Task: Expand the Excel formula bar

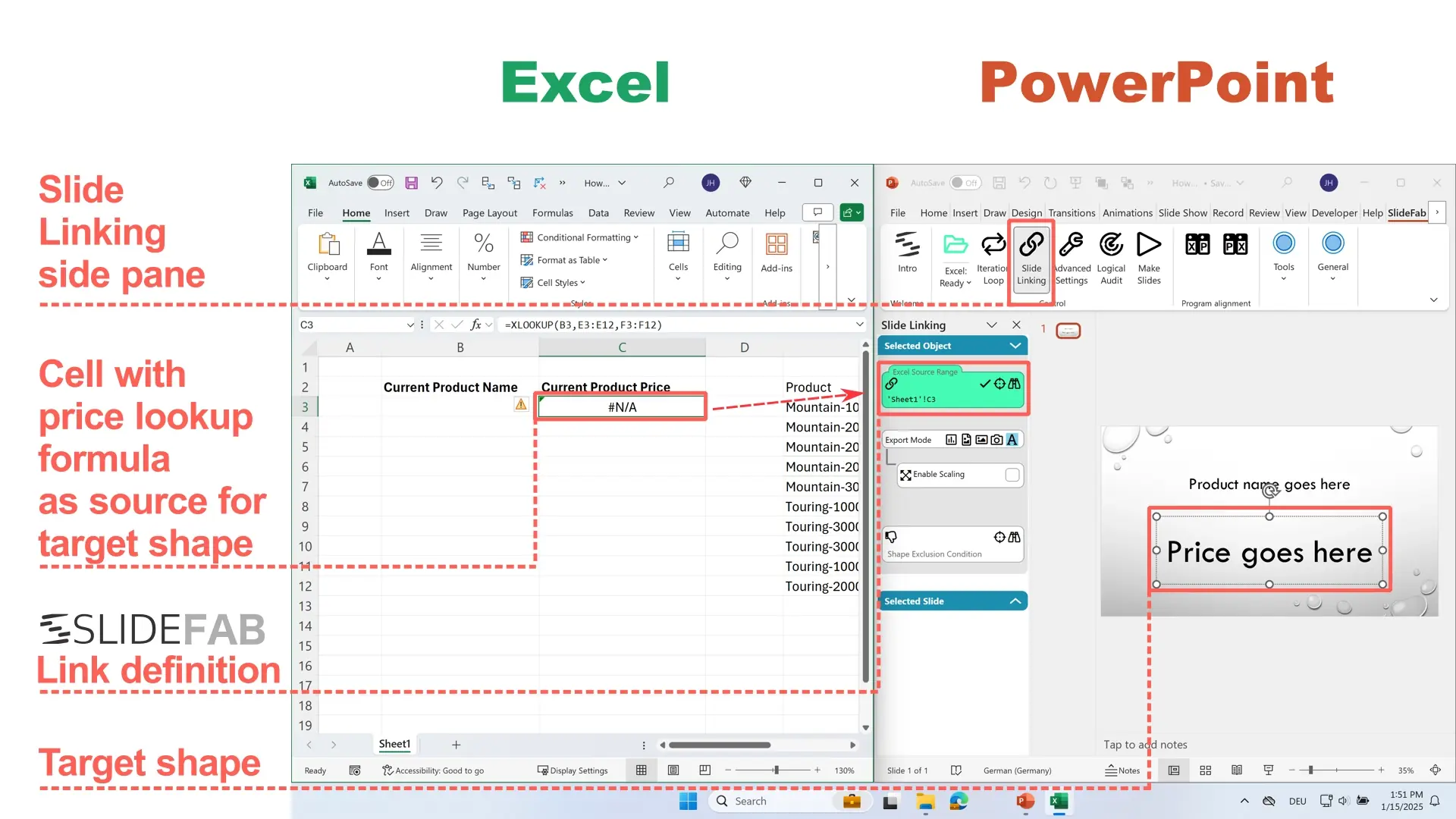Action: pyautogui.click(x=859, y=325)
